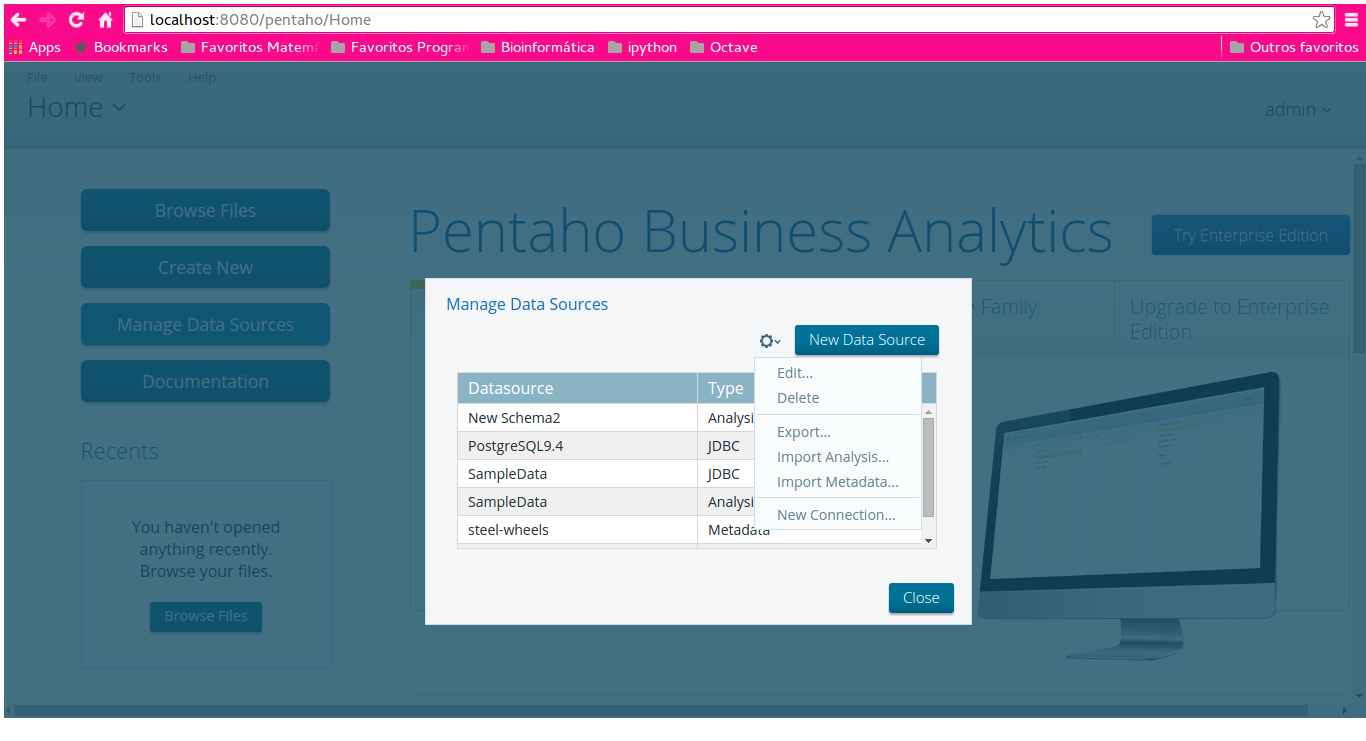Click Documentation button

coord(205,381)
